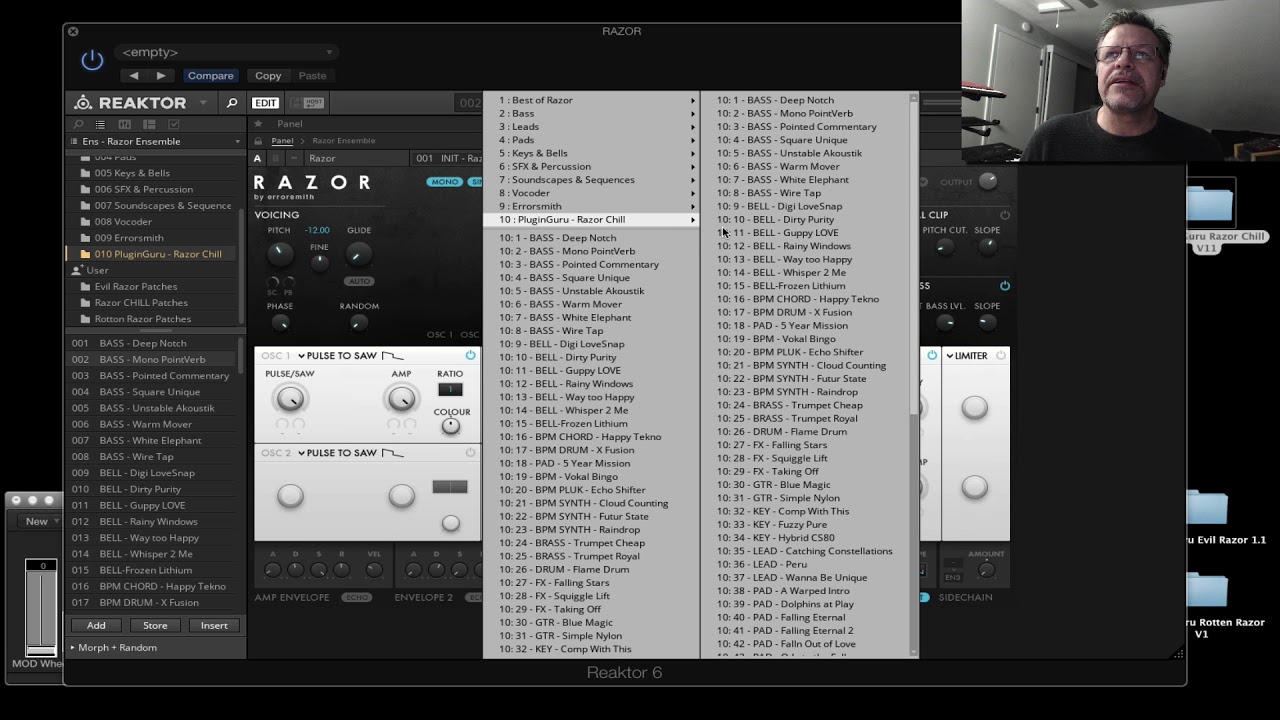Click the Compare button
Viewport: 1280px width, 720px height.
211,76
